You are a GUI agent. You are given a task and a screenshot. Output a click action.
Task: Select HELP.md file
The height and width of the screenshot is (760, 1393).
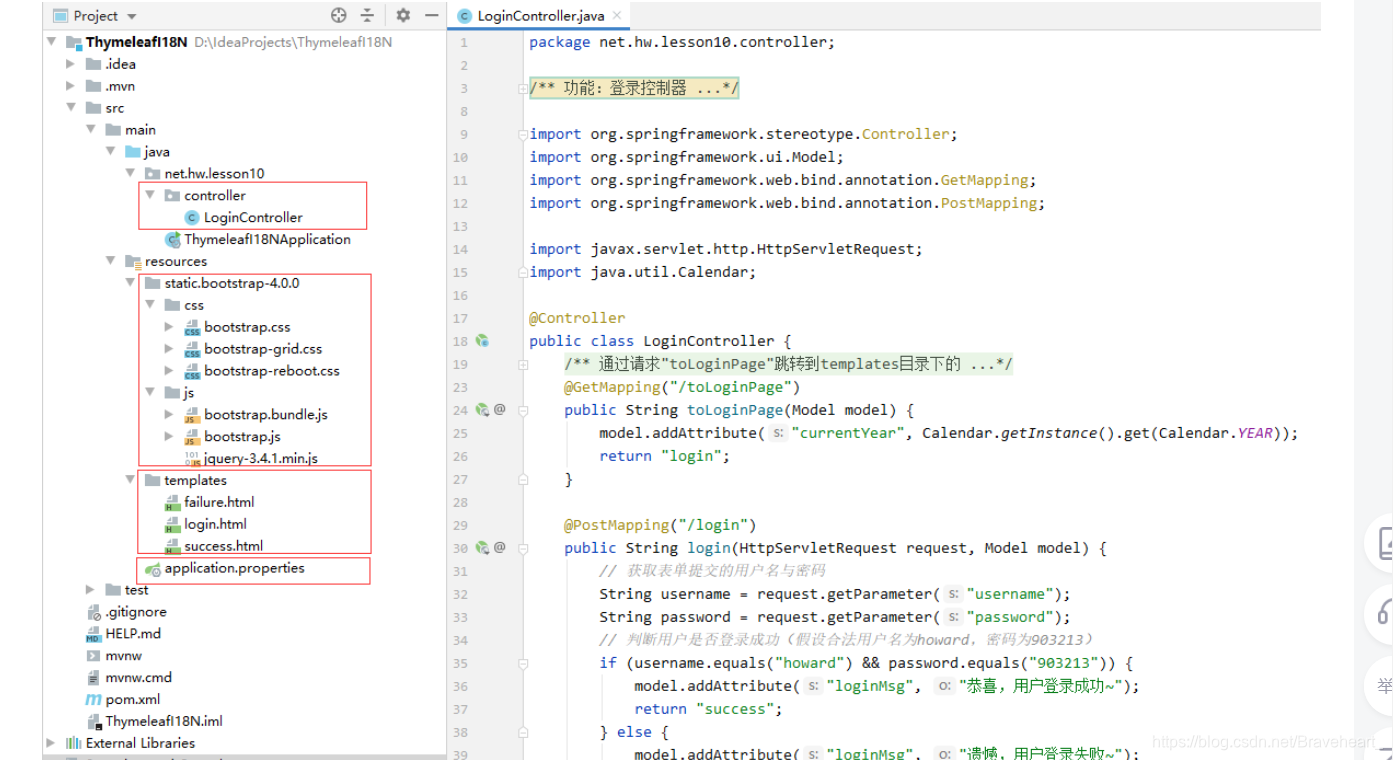(123, 634)
